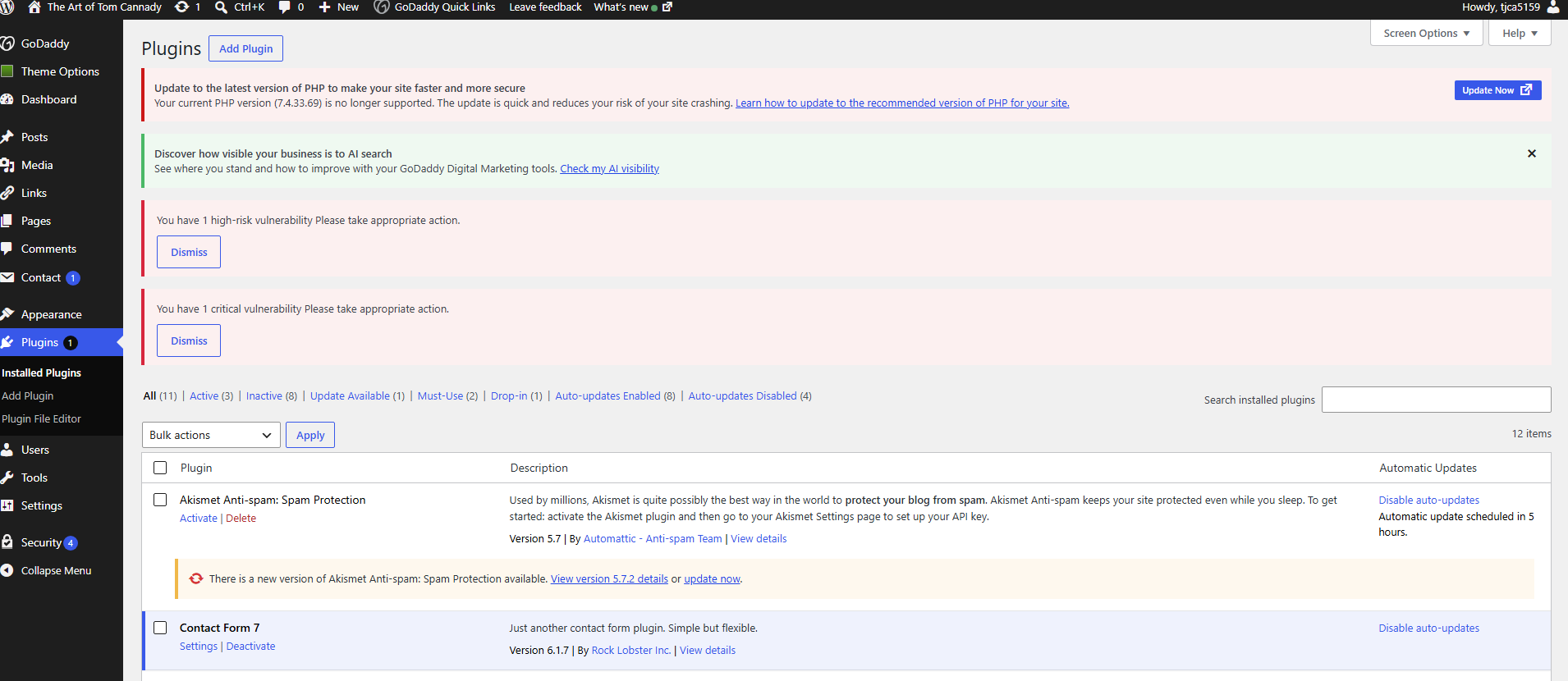
Task: Show Must-Use plugins
Action: (x=441, y=396)
